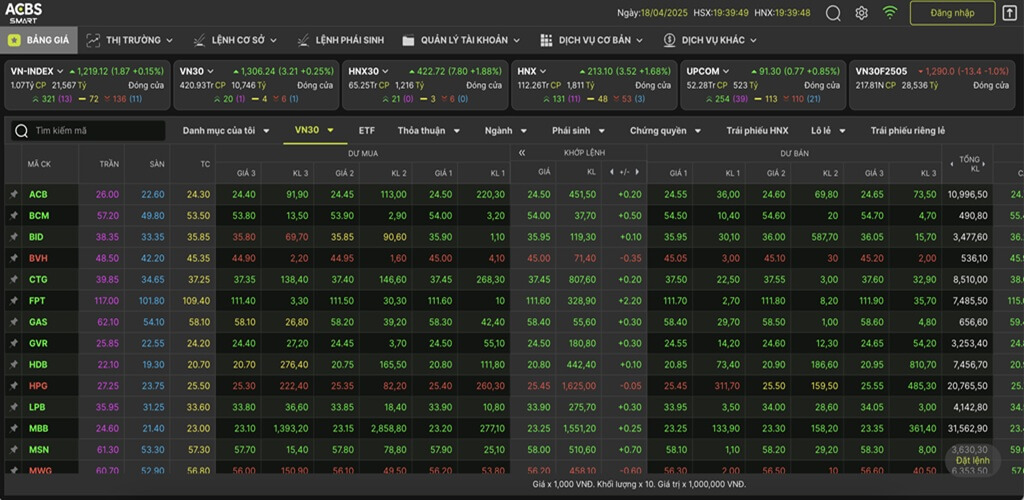The image size is (1024, 500).
Task: Click the HPG ticker symbol
Action: (39, 386)
